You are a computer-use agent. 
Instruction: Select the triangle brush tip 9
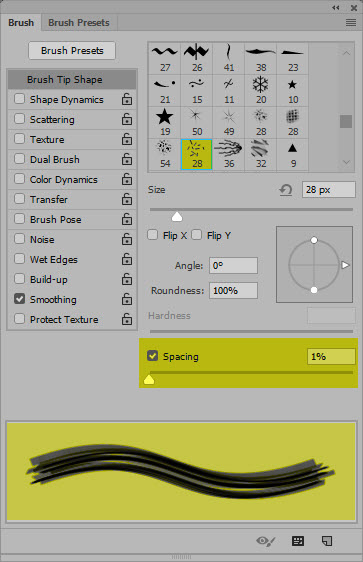(x=293, y=154)
